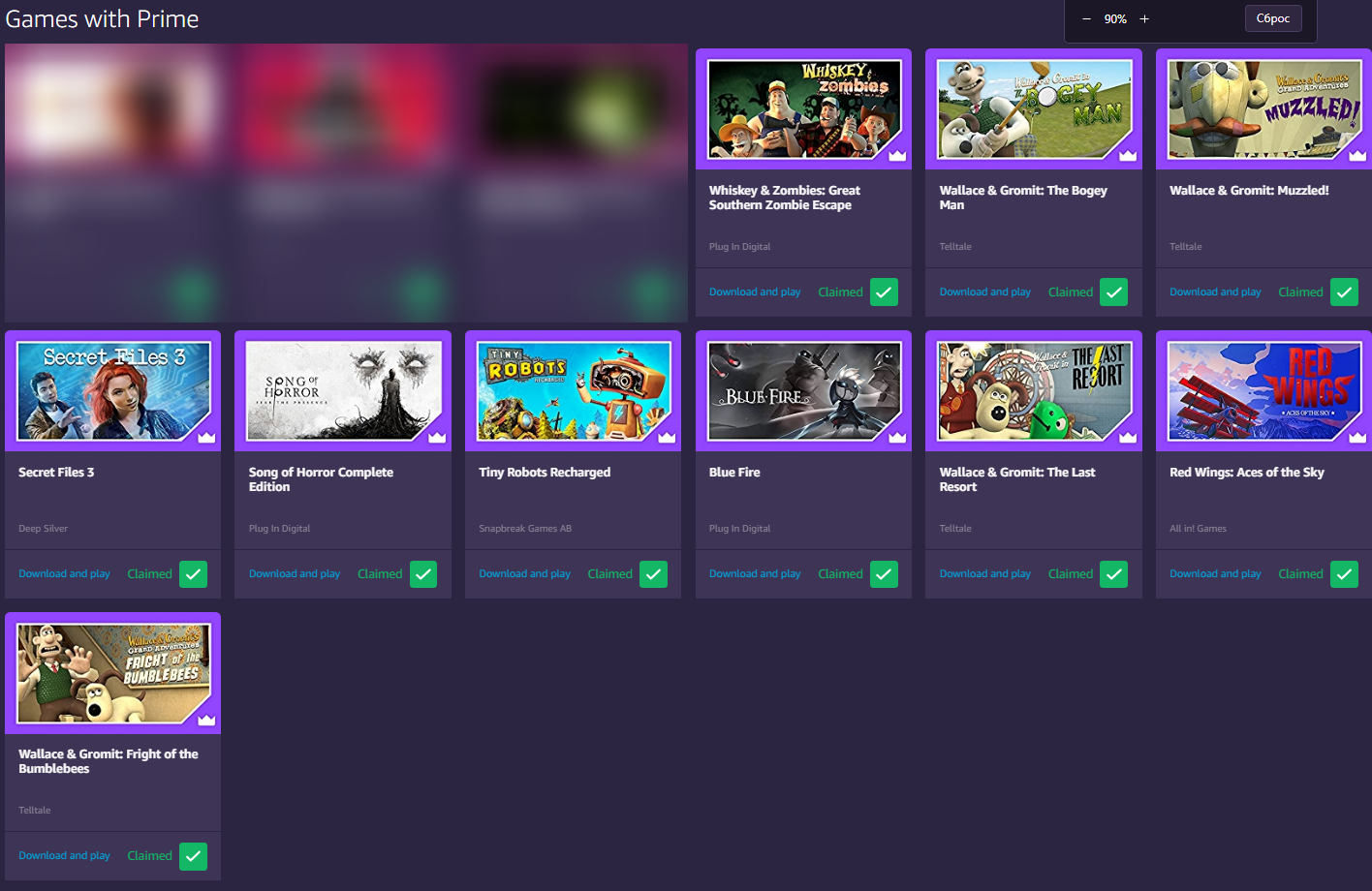
Task: Click Prime crown badge on Whiskey & Zombies
Action: [897, 155]
